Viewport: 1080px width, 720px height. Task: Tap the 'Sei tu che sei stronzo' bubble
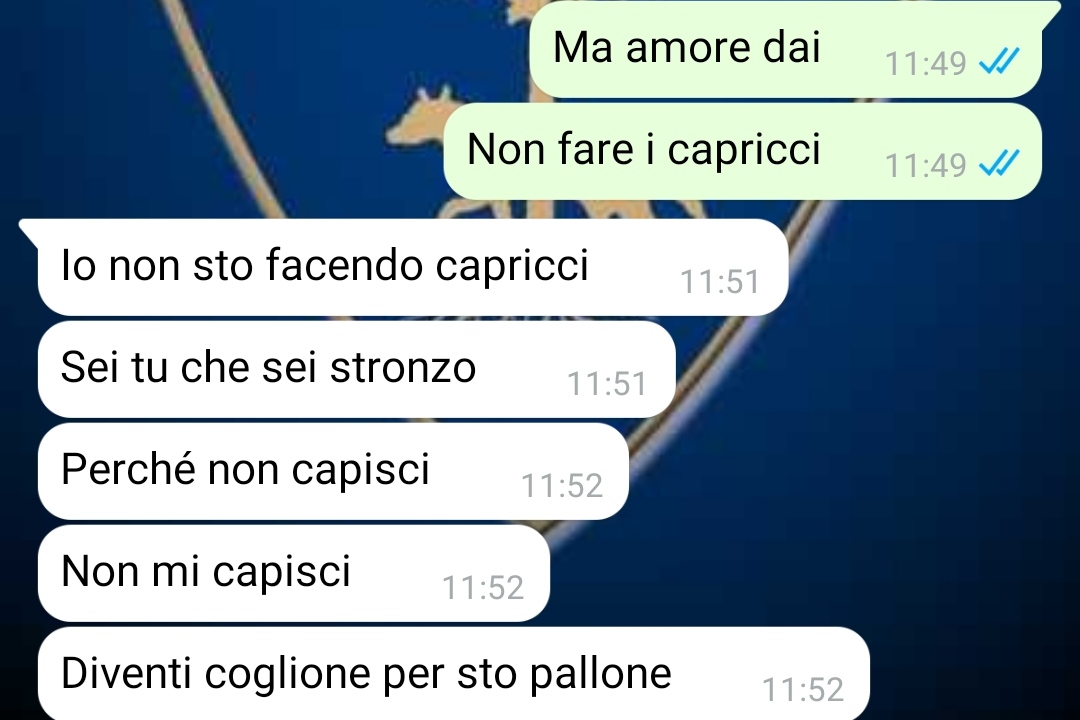pos(357,369)
